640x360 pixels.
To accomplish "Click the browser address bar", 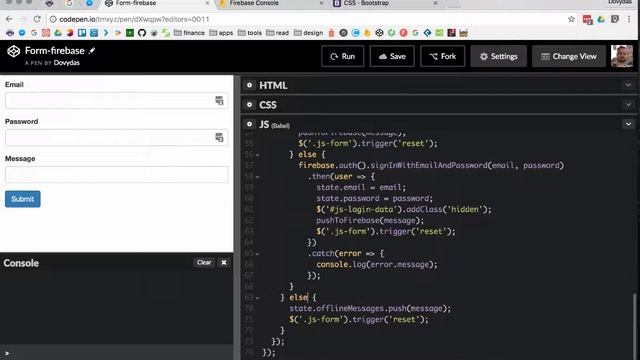I will click(306, 19).
